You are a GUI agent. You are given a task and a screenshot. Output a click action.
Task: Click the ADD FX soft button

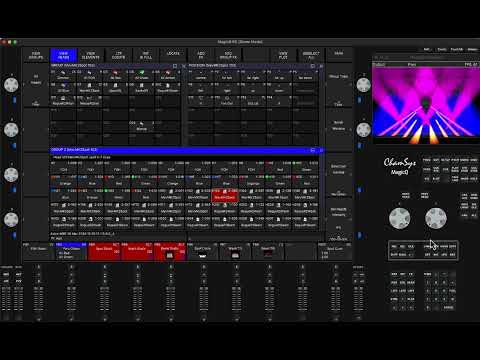coord(201,55)
